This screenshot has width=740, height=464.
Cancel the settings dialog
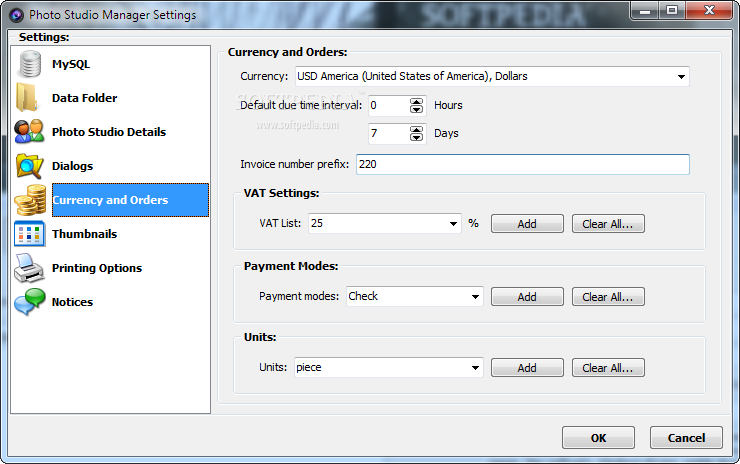pos(686,438)
